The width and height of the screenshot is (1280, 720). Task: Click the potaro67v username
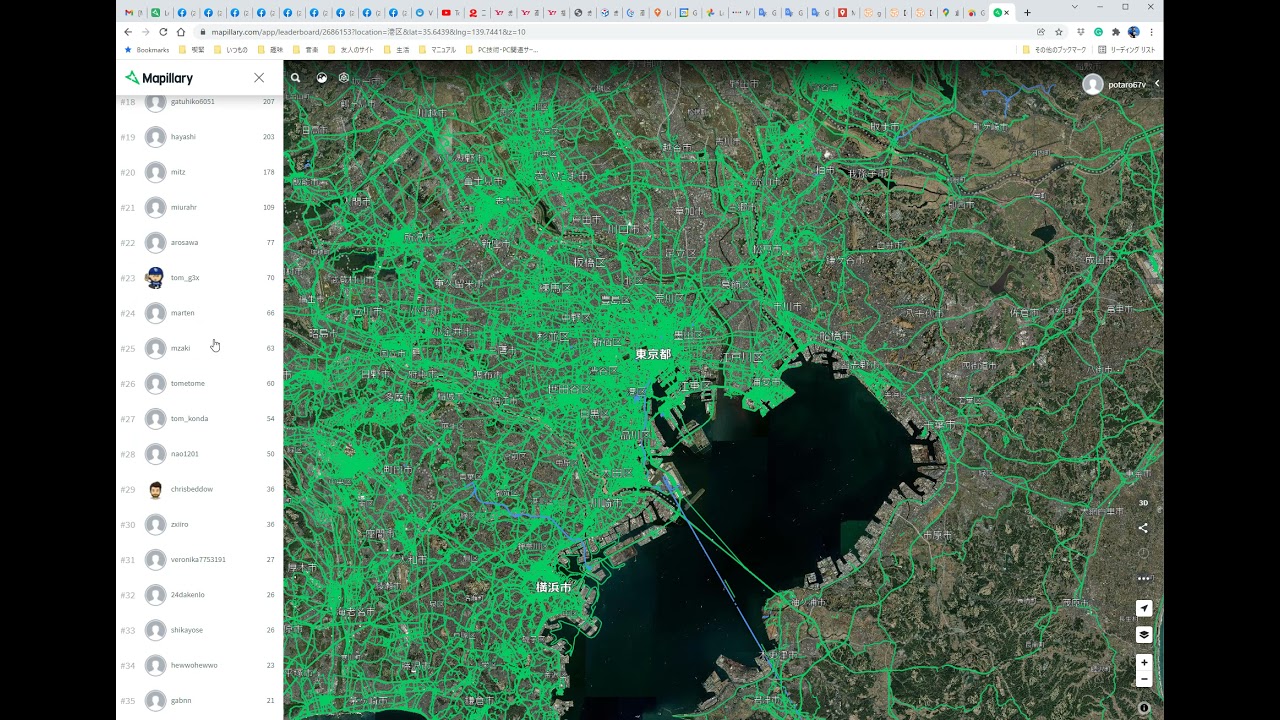coord(1127,85)
